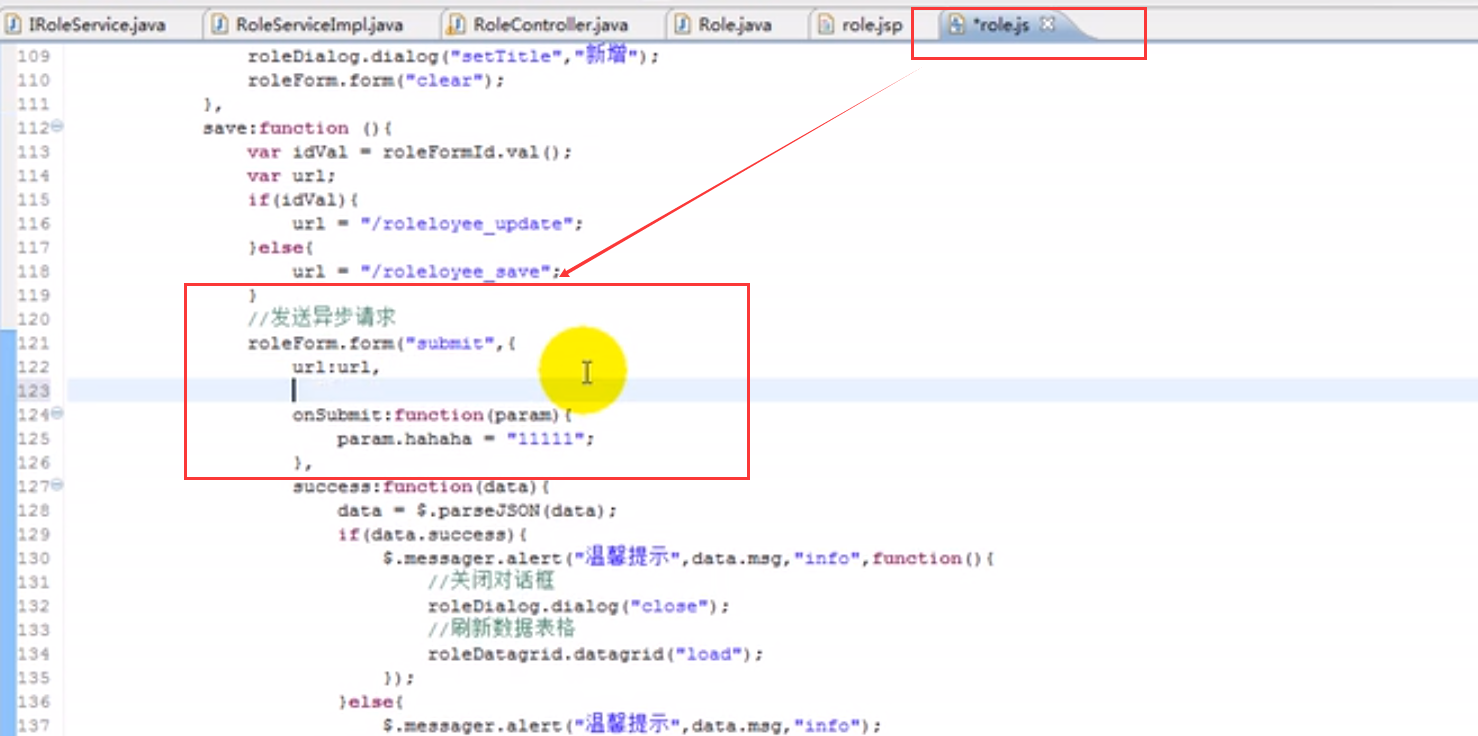
Task: Click the 'if(data.success){' line
Action: pyautogui.click(x=432, y=534)
